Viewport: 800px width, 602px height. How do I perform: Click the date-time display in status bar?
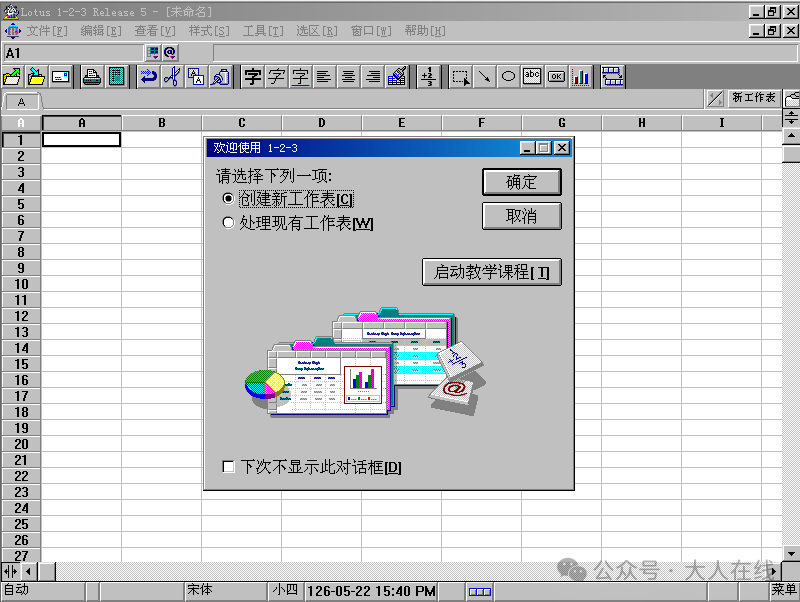tap(371, 591)
